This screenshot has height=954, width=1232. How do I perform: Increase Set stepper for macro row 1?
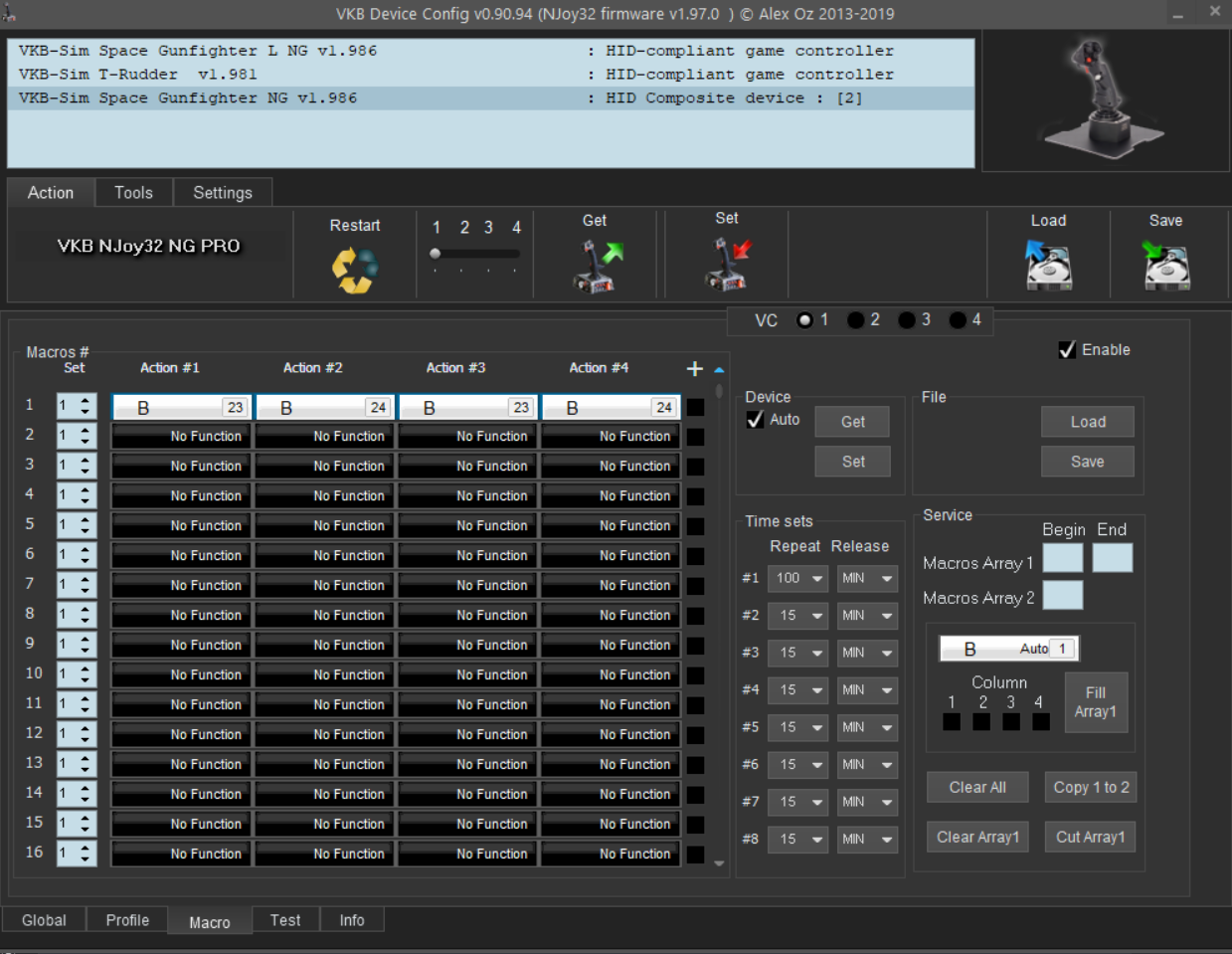[86, 401]
